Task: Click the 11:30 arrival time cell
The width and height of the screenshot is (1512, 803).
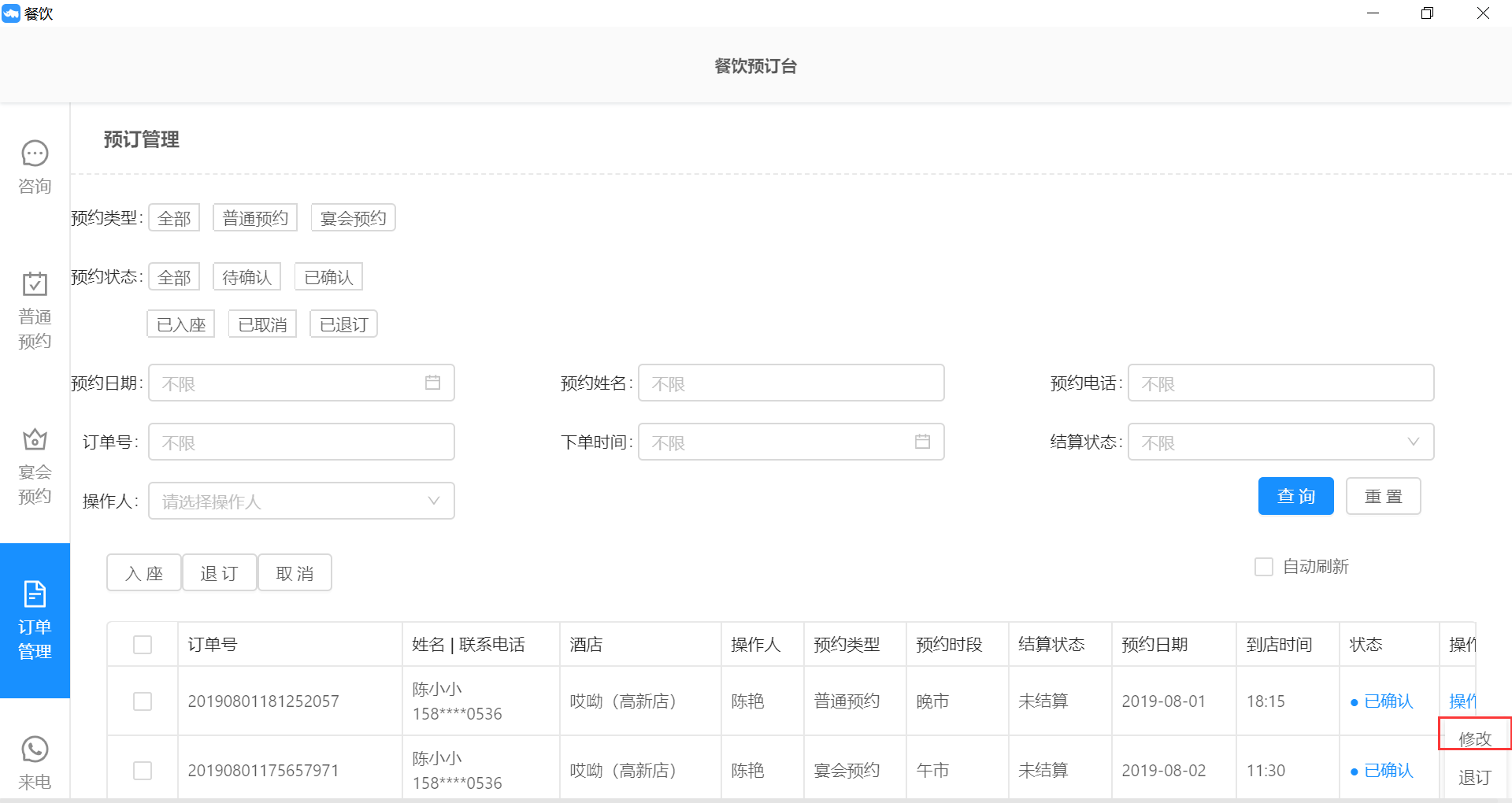Action: (x=1266, y=771)
